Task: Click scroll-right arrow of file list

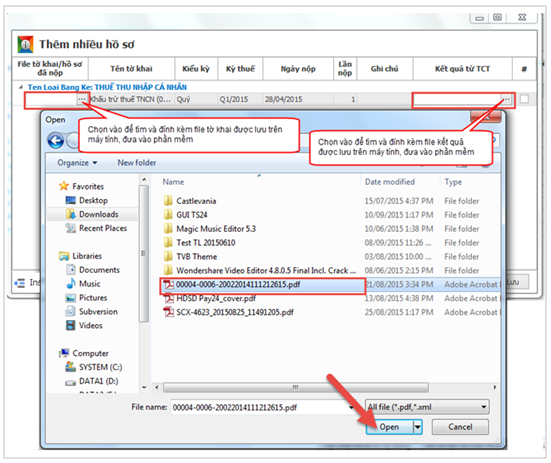Action: (495, 387)
